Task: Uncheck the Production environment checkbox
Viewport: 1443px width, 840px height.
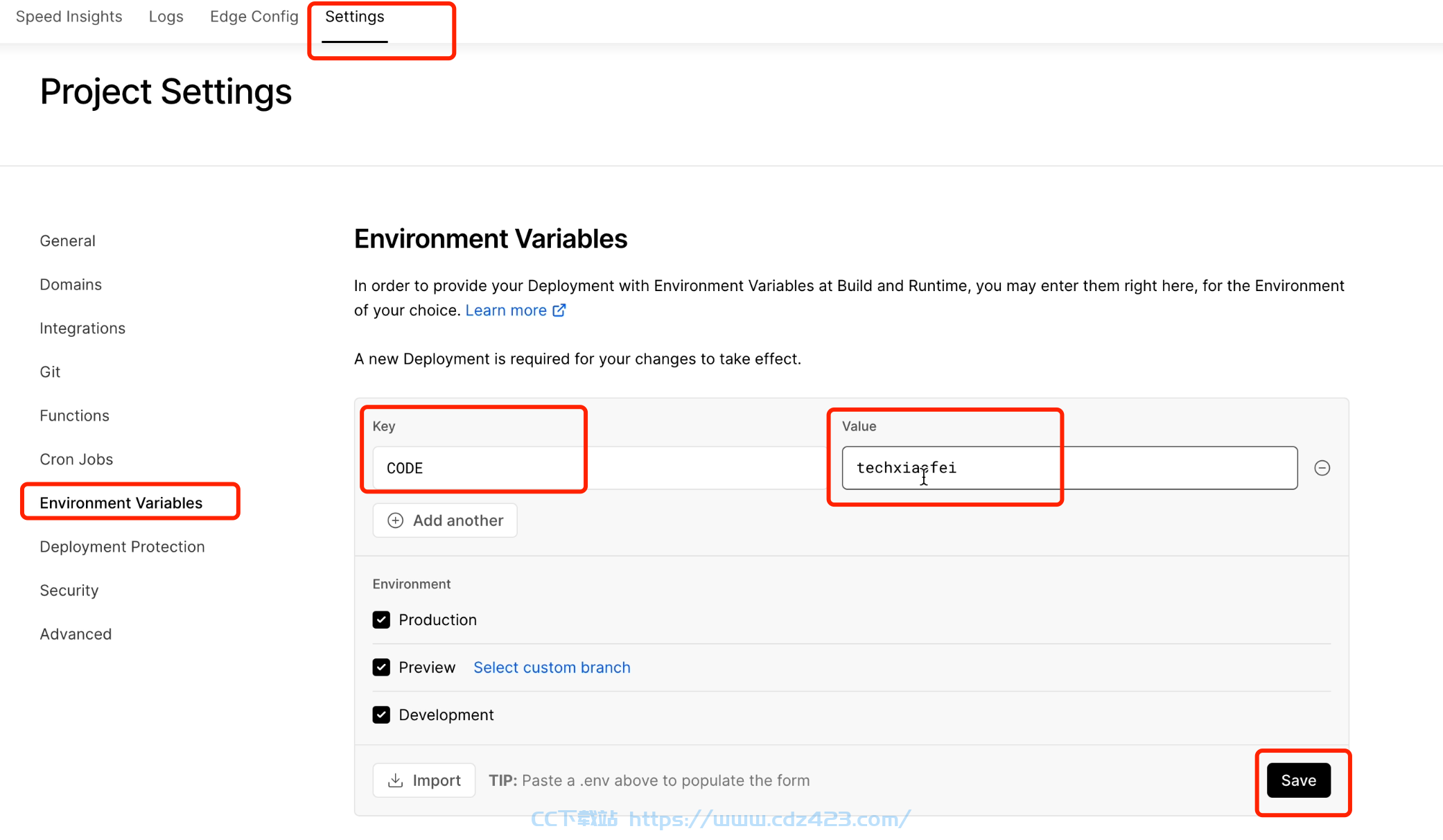Action: coord(381,620)
